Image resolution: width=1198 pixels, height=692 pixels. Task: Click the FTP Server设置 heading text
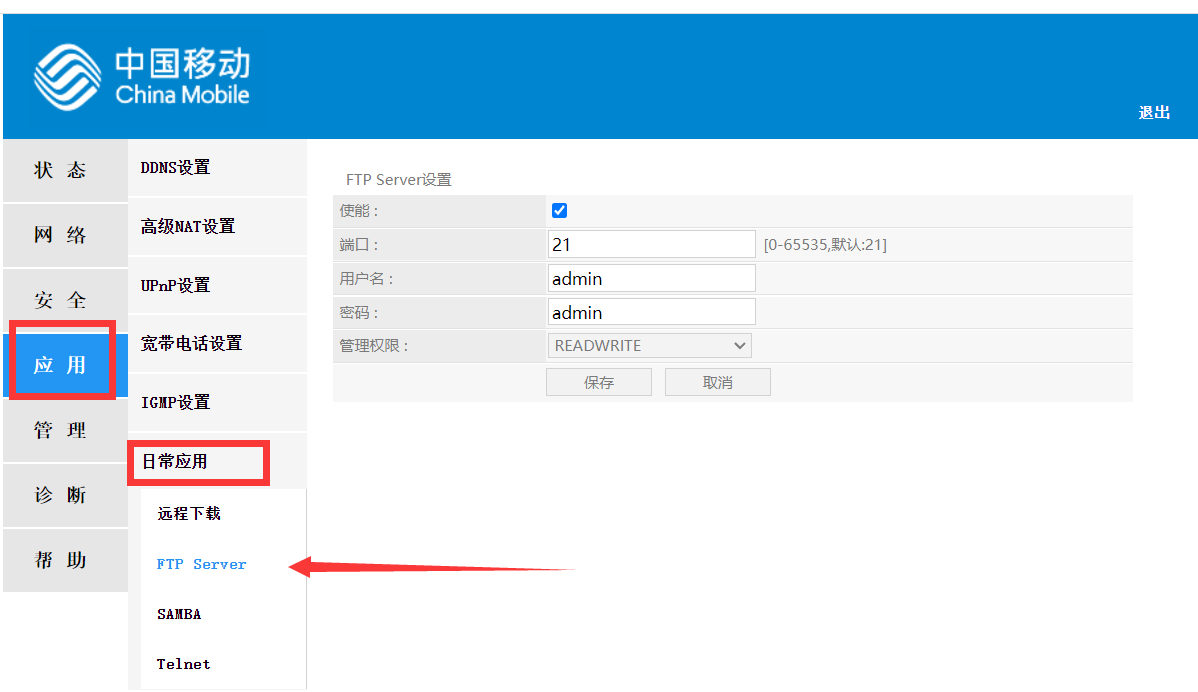point(399,179)
